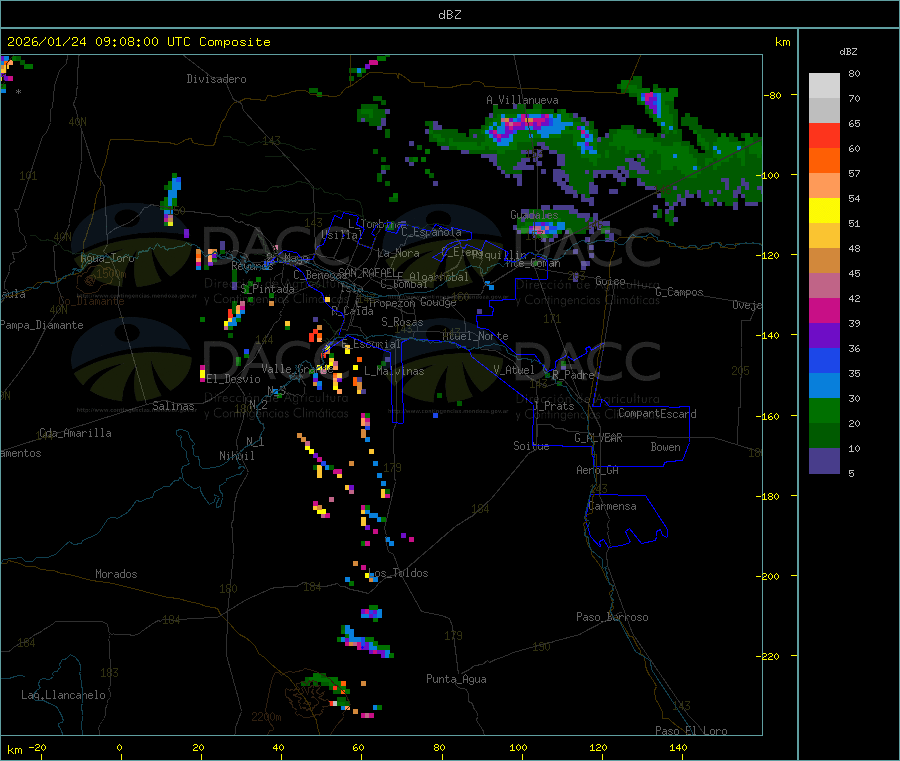Click the 2026/01/24 09:08:00 UTC Composite timestamp
This screenshot has height=761, width=900.
coord(138,42)
